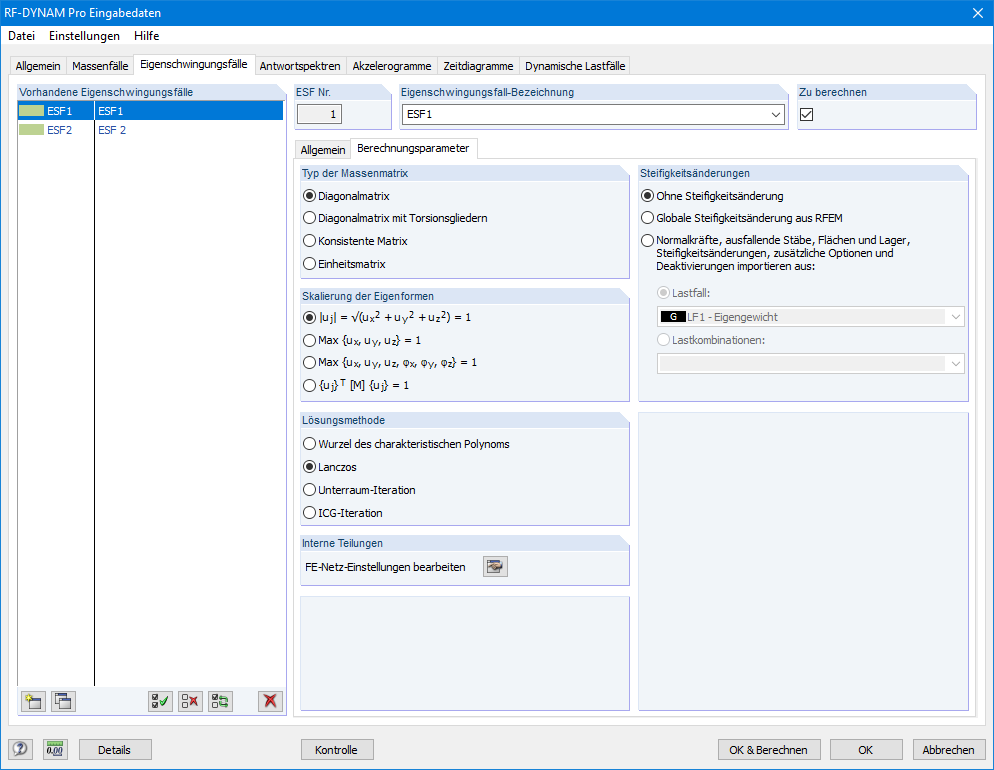Copy the selected Eigenschwingungsfall with the duplicate icon
This screenshot has width=994, height=770.
click(x=63, y=701)
